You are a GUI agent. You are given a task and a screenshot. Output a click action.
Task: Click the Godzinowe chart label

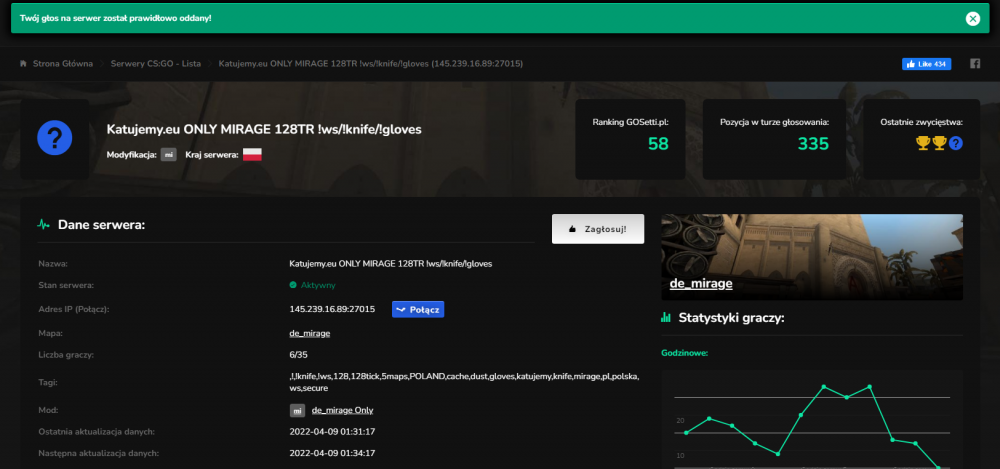coord(685,352)
